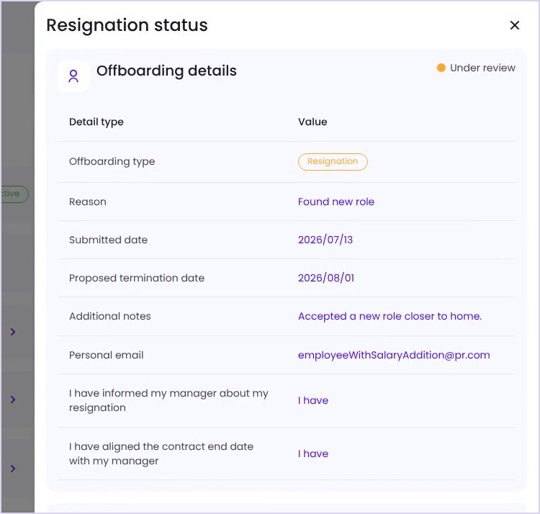Expand the third chevron in left sidebar
The width and height of the screenshot is (540, 514).
pos(13,468)
